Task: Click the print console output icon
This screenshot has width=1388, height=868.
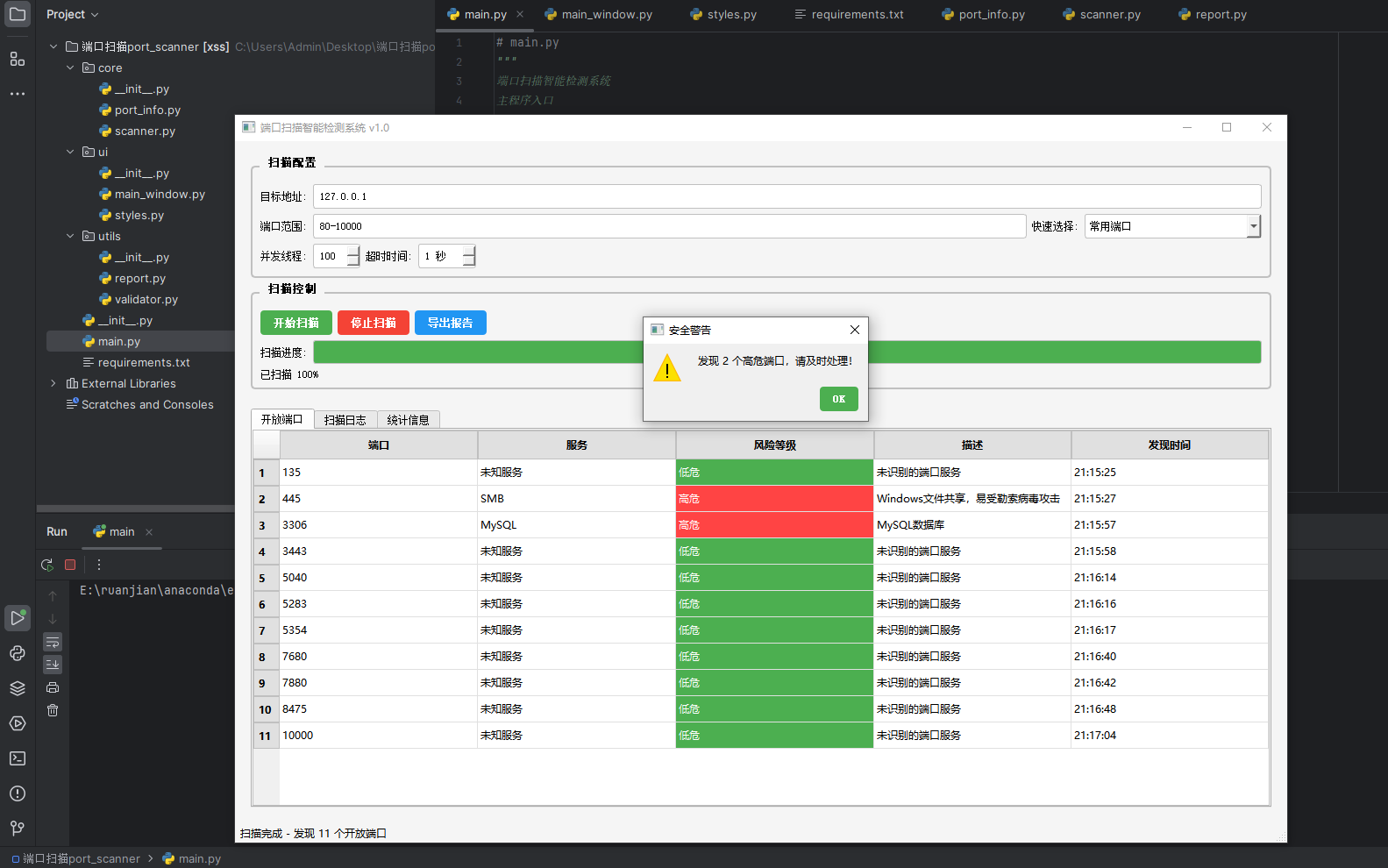Action: [53, 687]
